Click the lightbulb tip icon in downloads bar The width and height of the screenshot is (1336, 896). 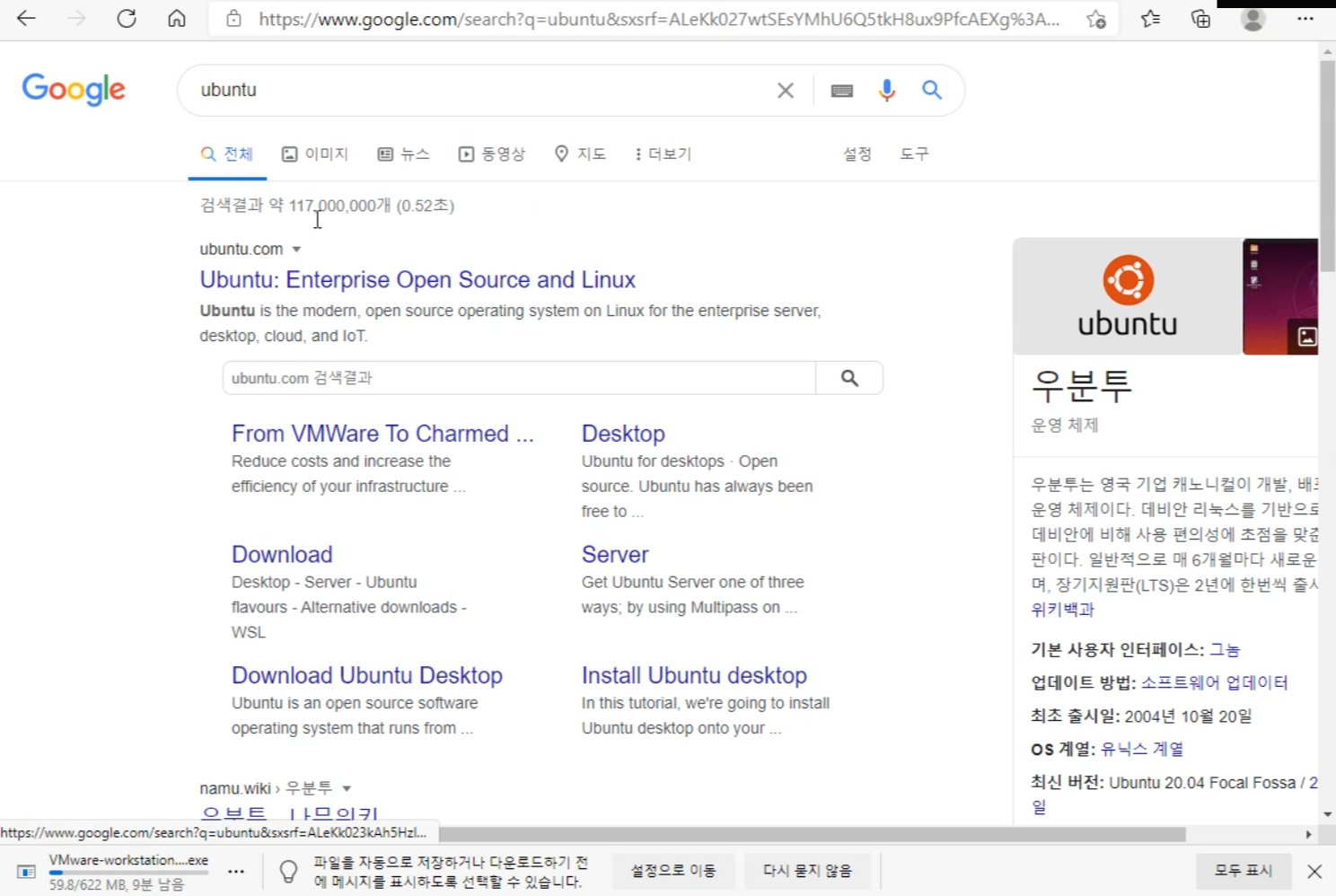click(x=288, y=871)
